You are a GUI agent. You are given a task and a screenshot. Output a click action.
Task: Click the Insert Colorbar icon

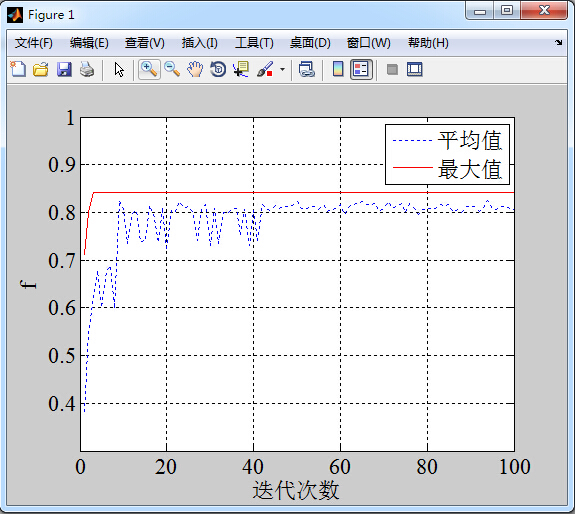click(338, 69)
